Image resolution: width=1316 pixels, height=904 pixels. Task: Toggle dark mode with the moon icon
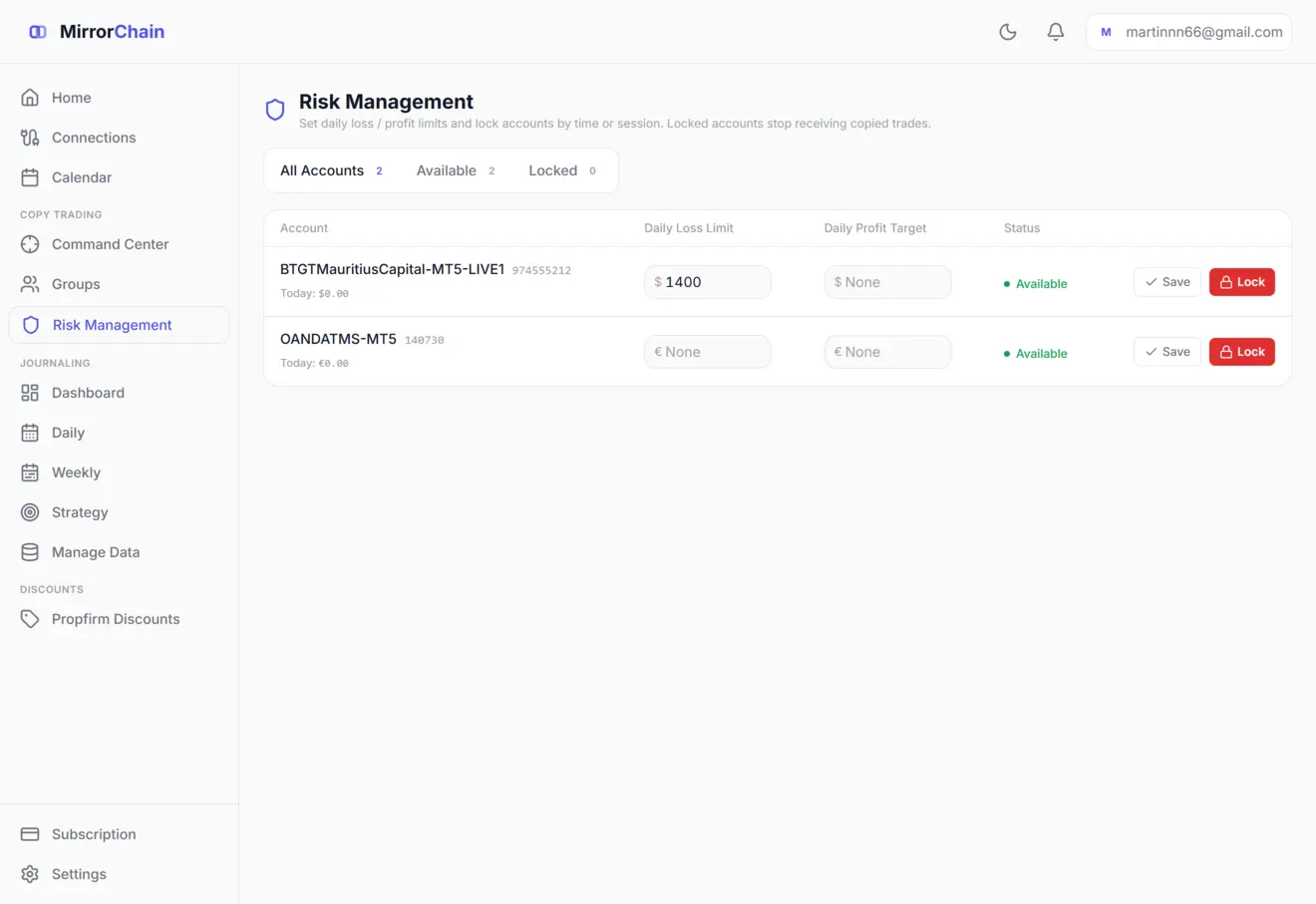1008,32
